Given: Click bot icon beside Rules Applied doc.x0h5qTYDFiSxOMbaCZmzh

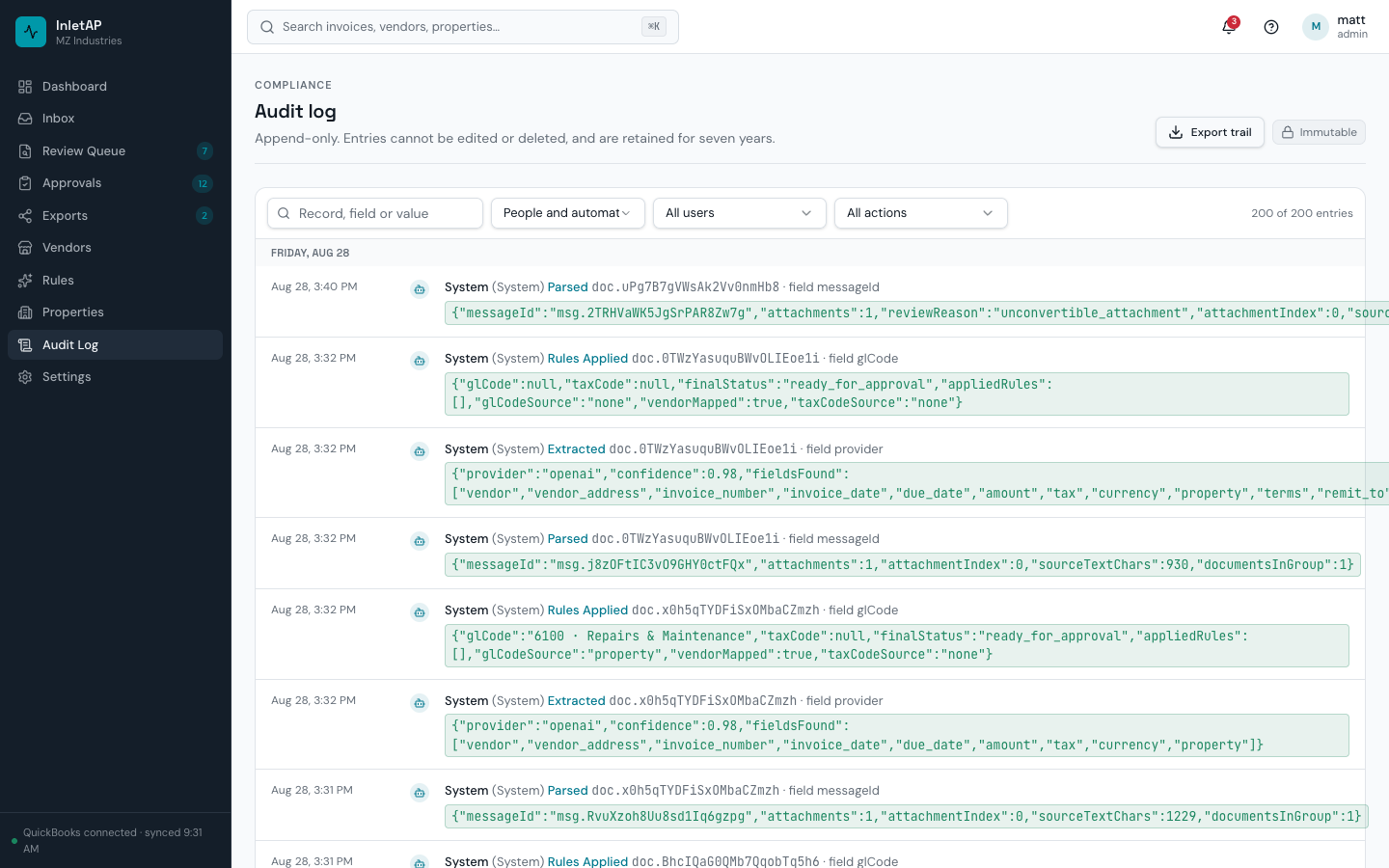Looking at the screenshot, I should pos(420,612).
